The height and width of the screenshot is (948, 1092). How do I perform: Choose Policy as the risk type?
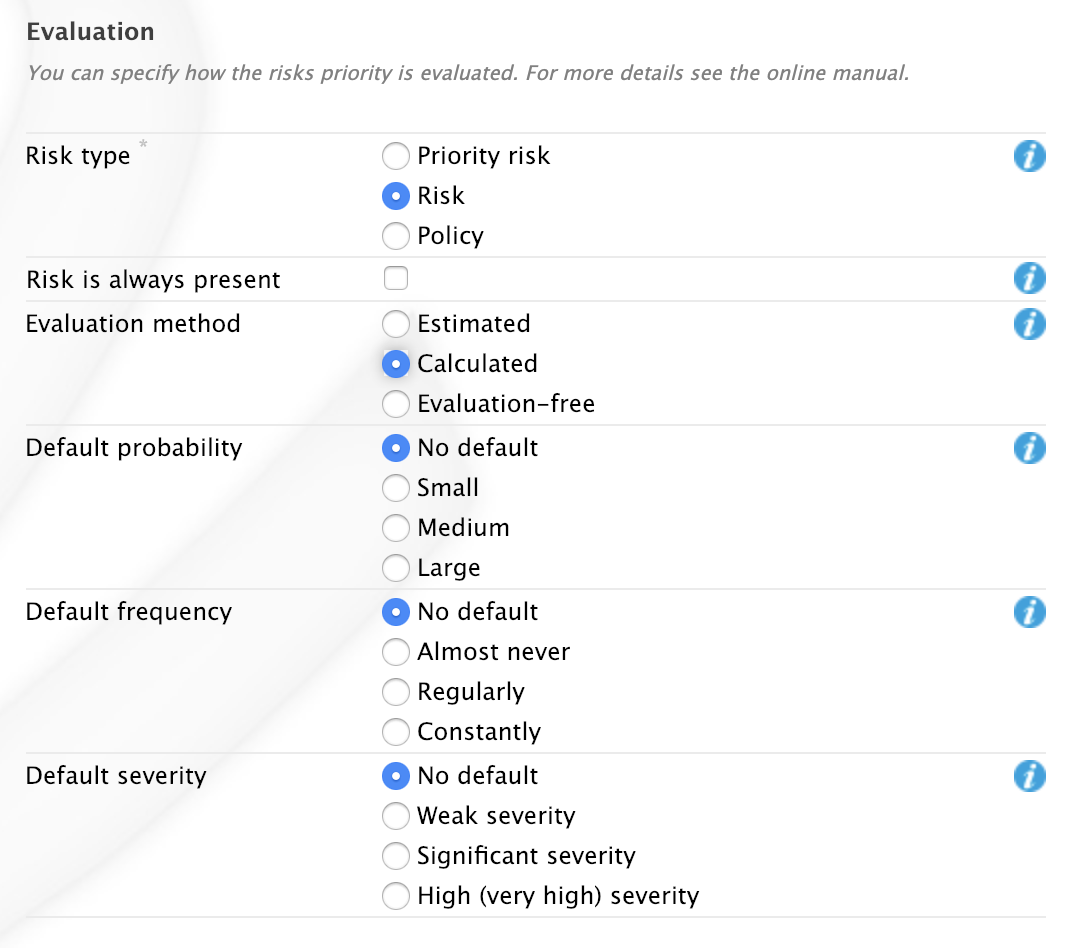[396, 236]
